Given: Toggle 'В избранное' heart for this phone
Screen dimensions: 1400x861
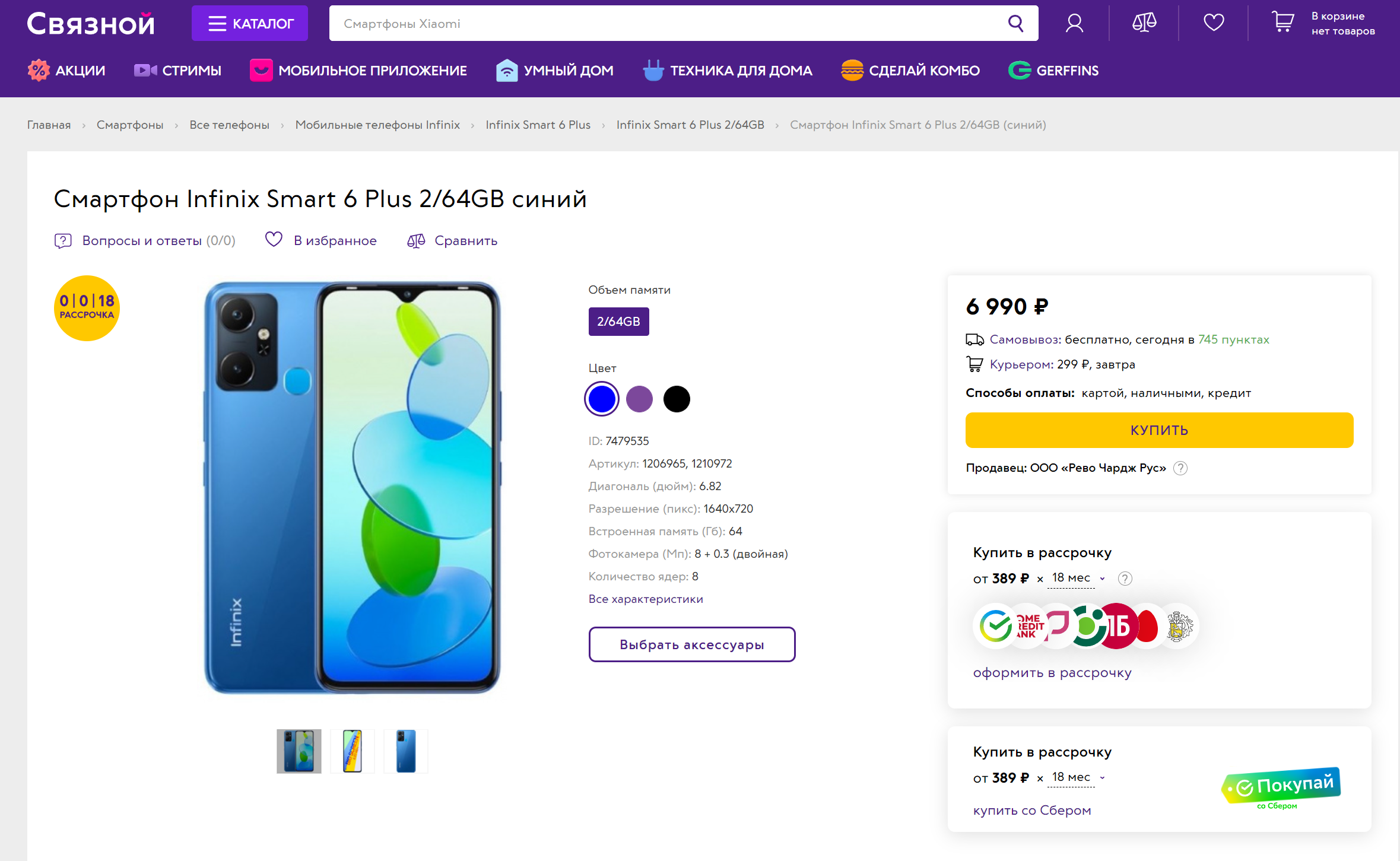Looking at the screenshot, I should [x=320, y=240].
